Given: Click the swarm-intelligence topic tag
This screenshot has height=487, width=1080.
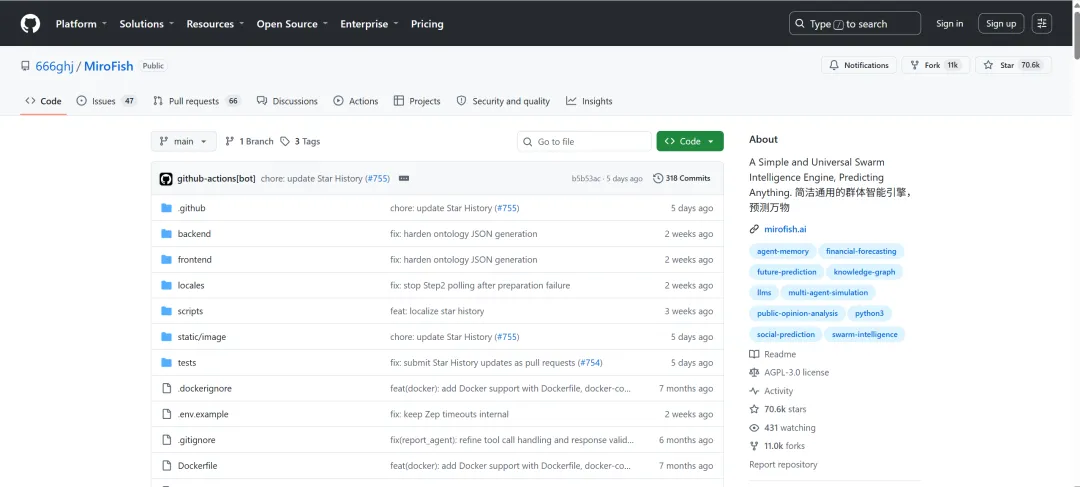Looking at the screenshot, I should 864,334.
